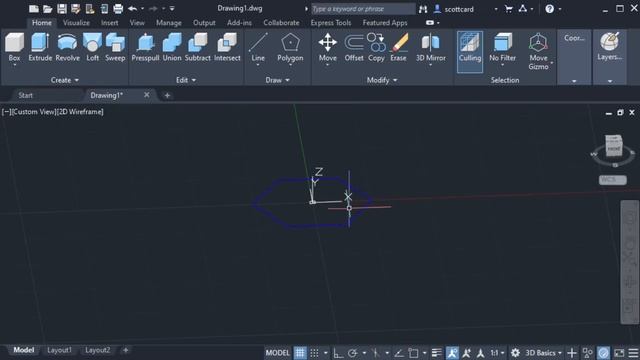This screenshot has height=360, width=640.
Task: Toggle hardware acceleration status icon
Action: point(603,353)
